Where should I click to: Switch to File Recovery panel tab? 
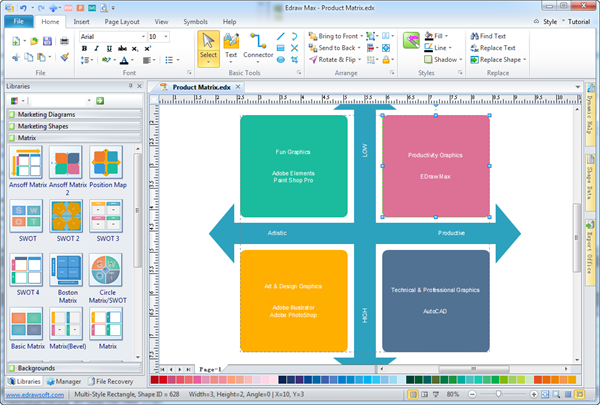[110, 381]
